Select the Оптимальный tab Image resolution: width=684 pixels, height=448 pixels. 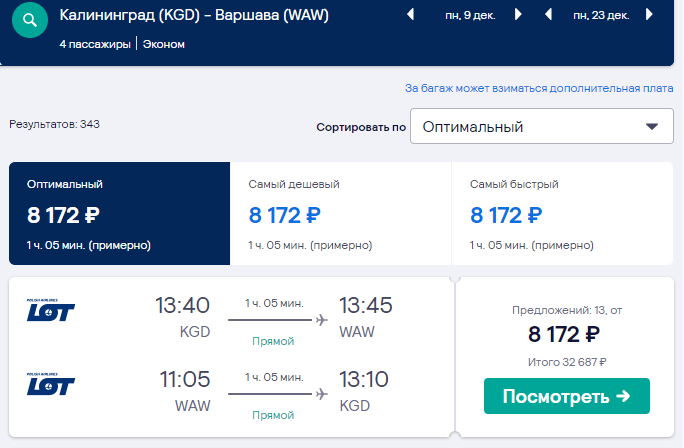[x=120, y=213]
